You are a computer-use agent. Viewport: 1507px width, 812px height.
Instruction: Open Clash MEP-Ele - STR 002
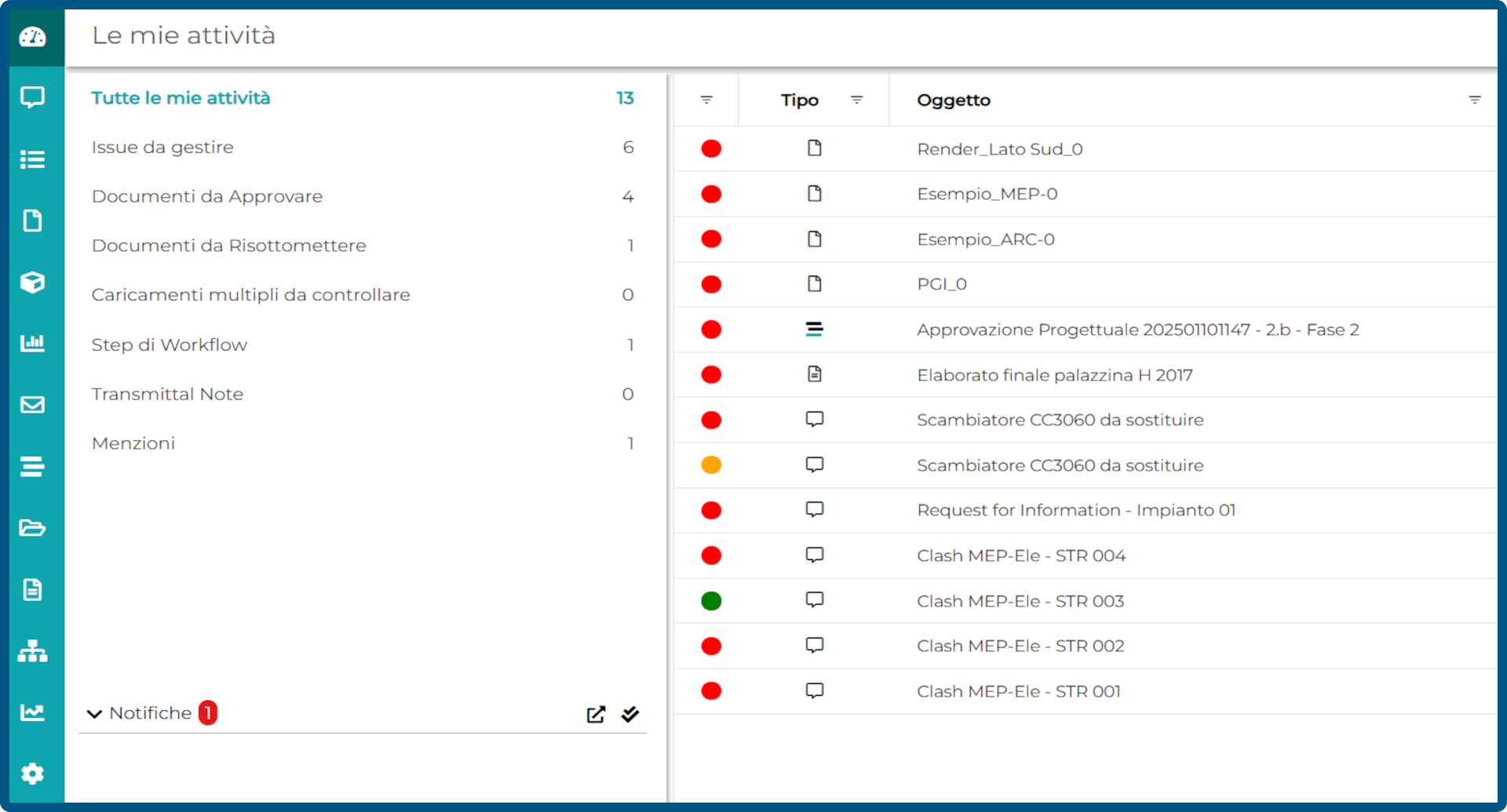click(1020, 646)
